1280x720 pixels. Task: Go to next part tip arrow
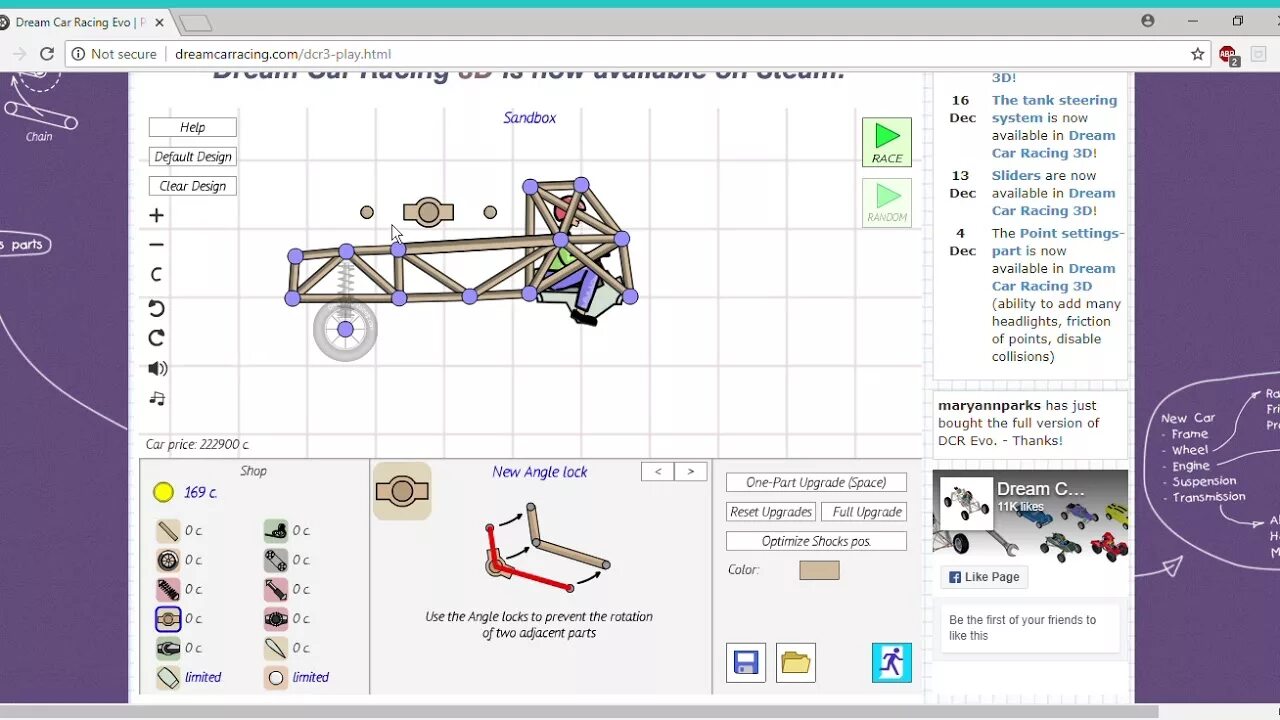pos(691,471)
